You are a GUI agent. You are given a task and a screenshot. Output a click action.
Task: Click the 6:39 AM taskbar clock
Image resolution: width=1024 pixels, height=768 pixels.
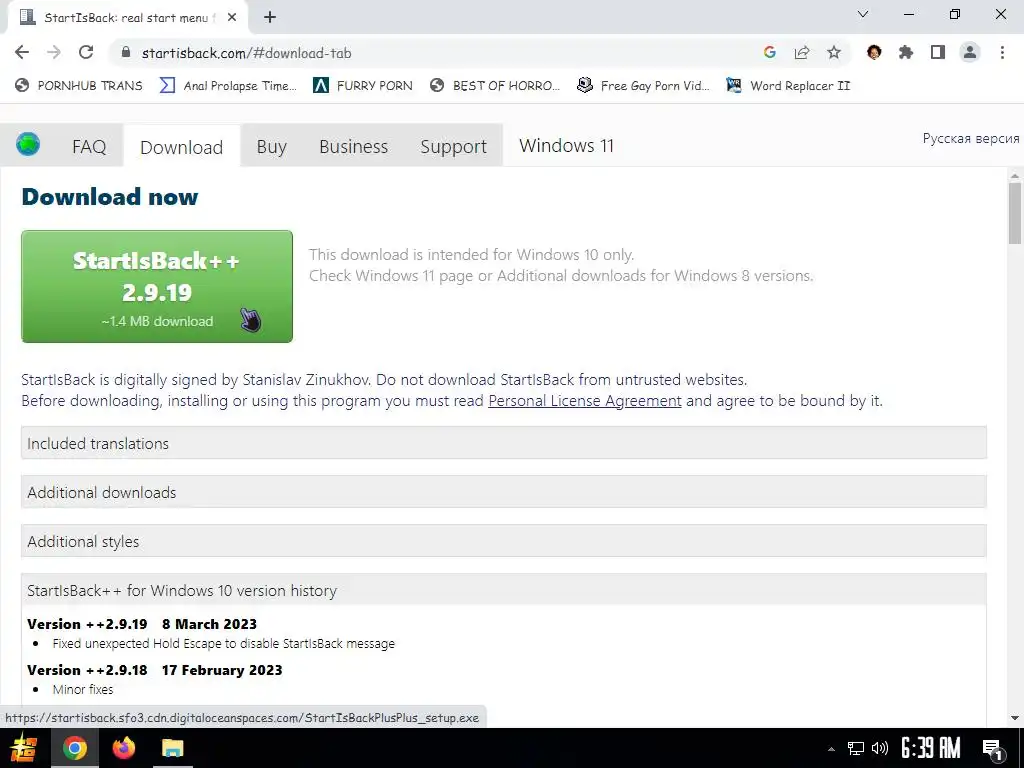point(931,748)
